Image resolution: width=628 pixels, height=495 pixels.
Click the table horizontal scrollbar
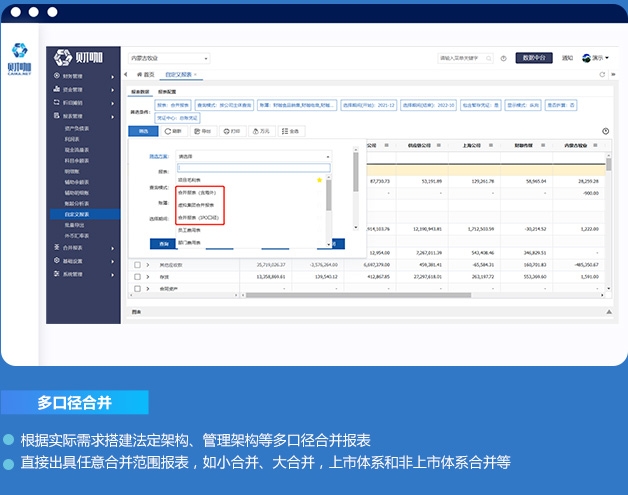[x=358, y=295]
